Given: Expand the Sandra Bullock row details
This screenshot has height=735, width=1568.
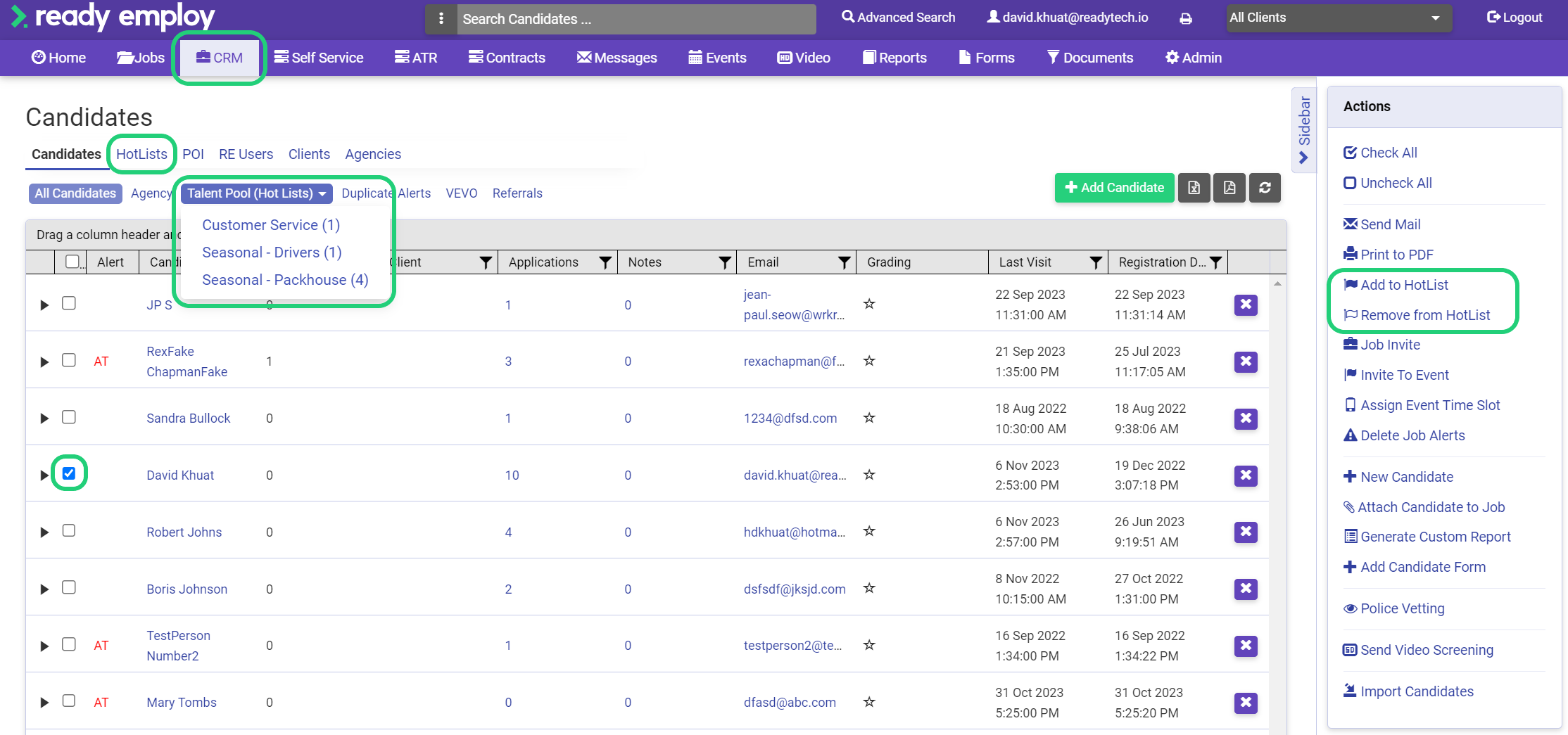Looking at the screenshot, I should pos(44,418).
